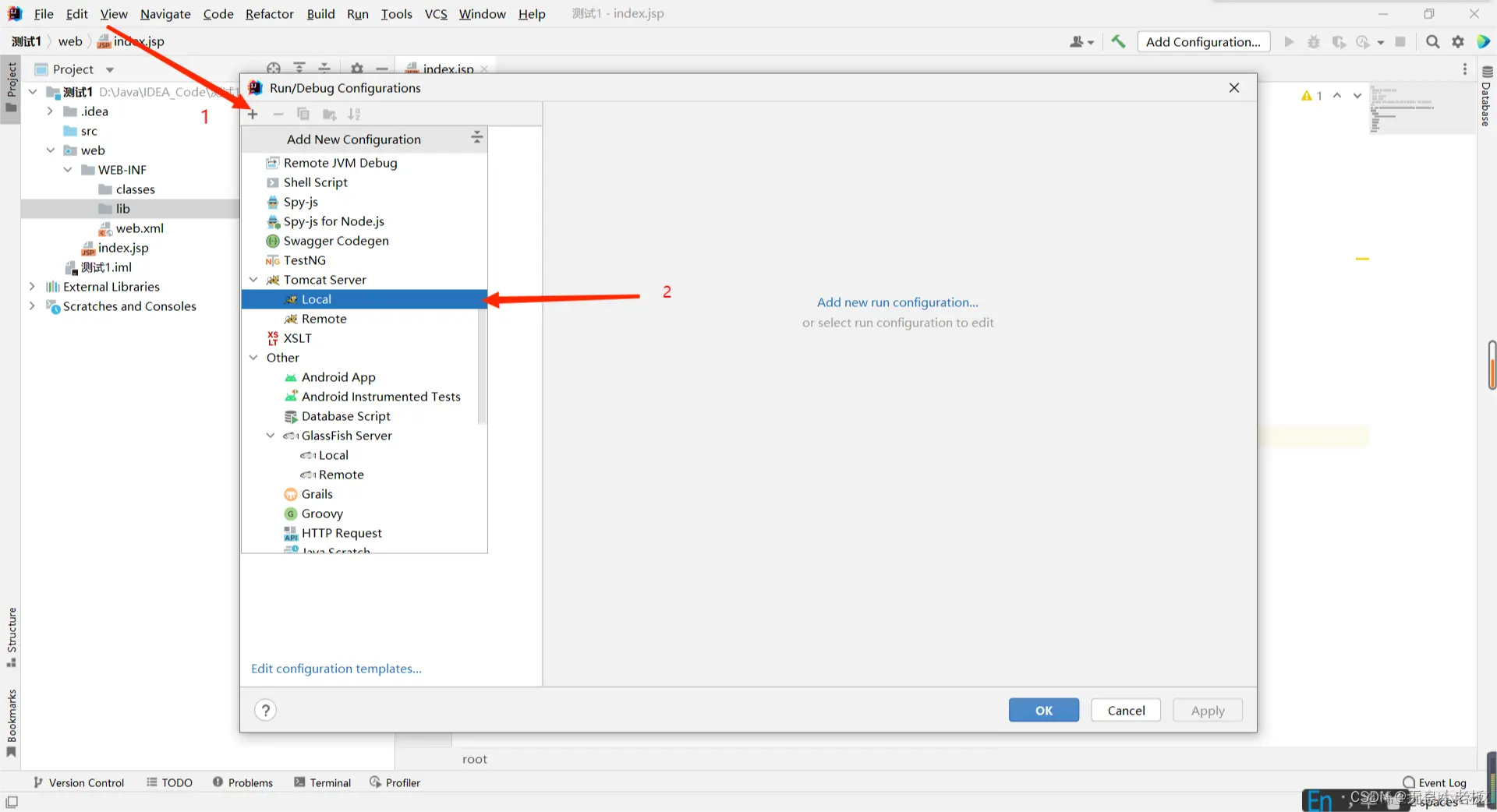This screenshot has width=1497, height=812.
Task: Select the lib folder in project tree
Action: click(130, 209)
